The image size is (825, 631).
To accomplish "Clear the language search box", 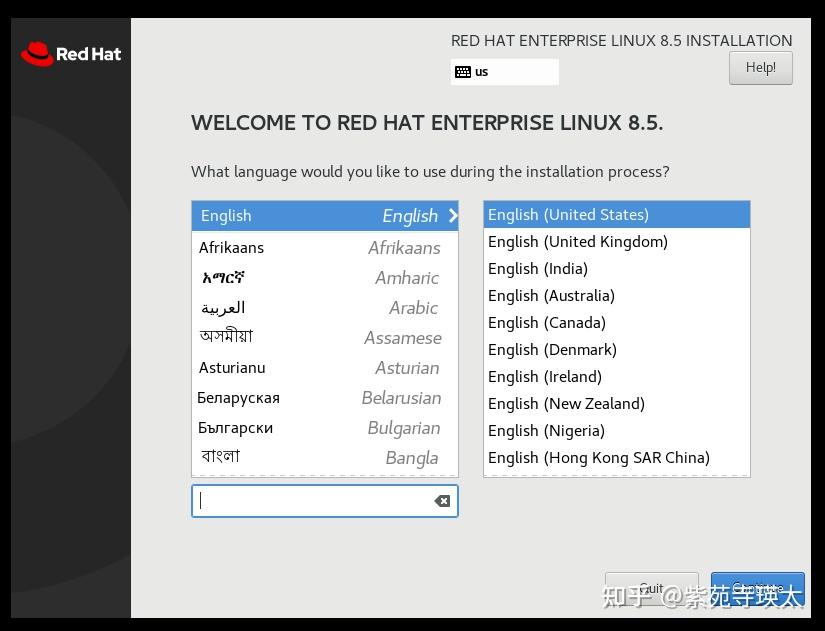I will pyautogui.click(x=441, y=500).
